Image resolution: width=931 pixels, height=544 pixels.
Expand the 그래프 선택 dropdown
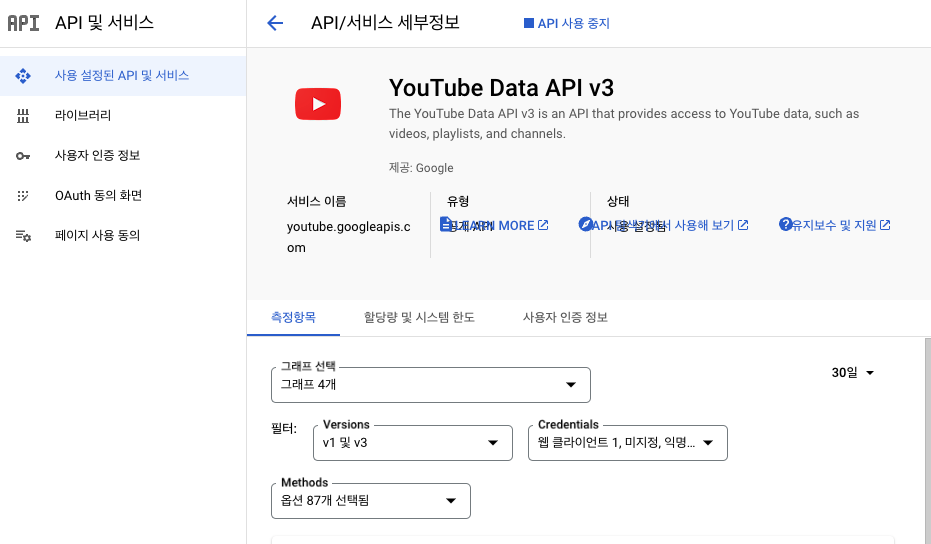pos(430,385)
